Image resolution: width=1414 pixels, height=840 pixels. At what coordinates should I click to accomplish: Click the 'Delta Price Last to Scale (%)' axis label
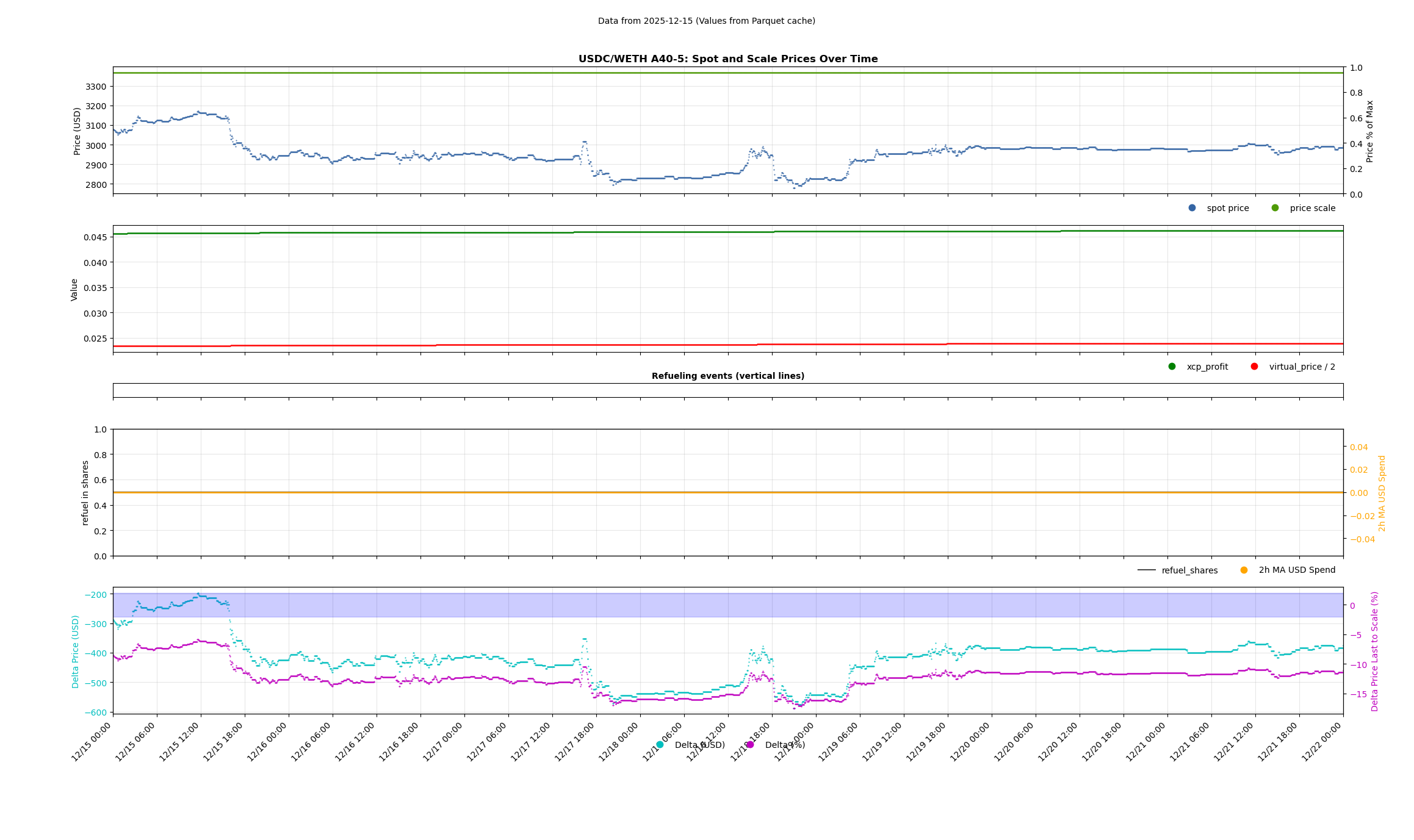pyautogui.click(x=1374, y=651)
